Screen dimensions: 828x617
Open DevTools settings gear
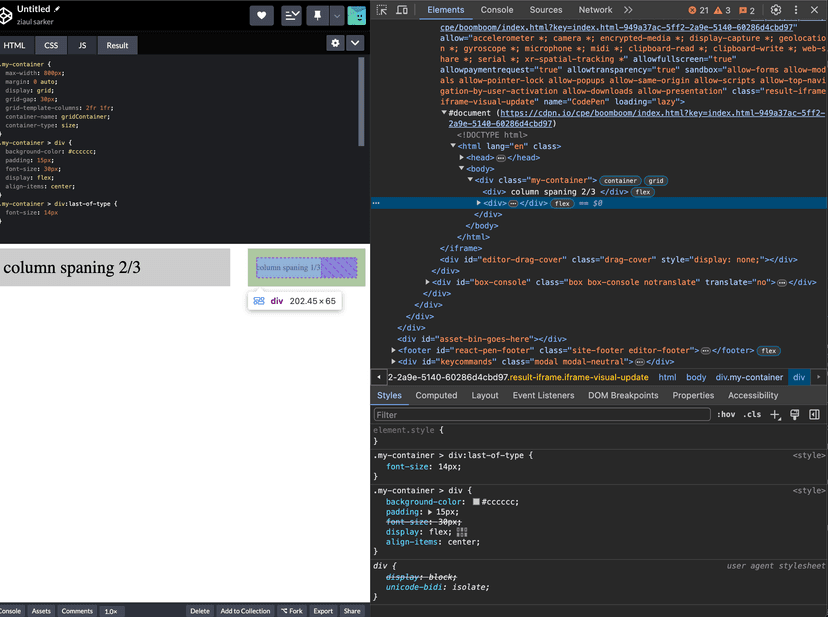774,10
